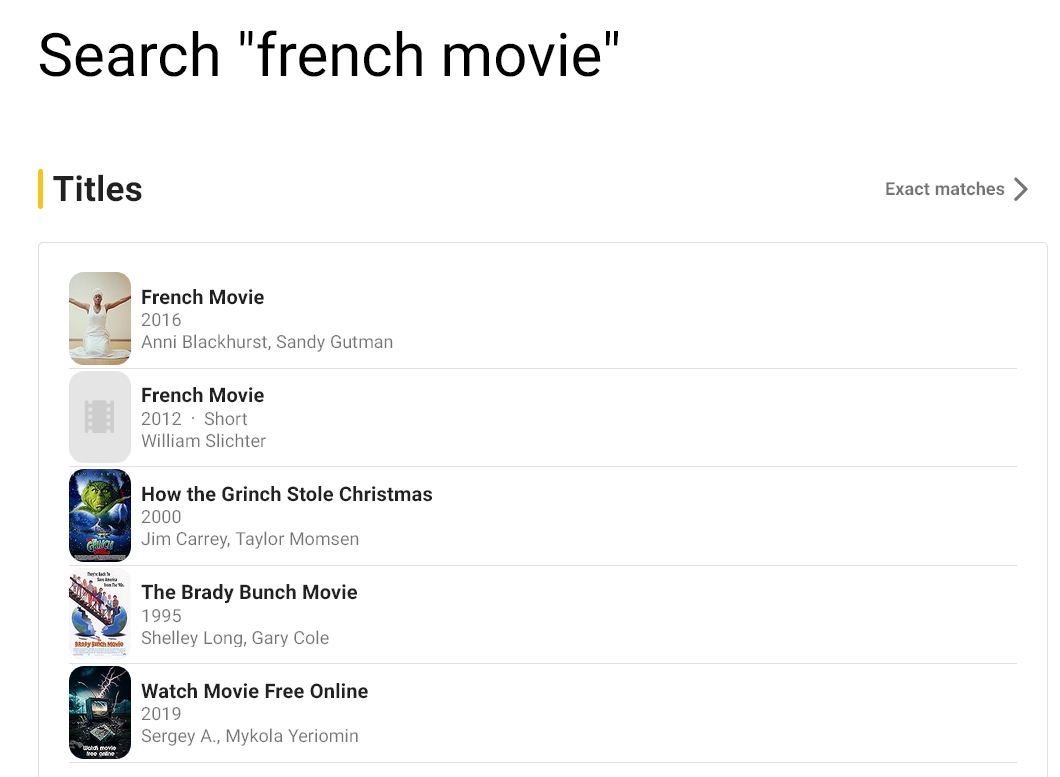Open French Movie 2016 title link
Screen dimensions: 1060x777
click(x=202, y=297)
